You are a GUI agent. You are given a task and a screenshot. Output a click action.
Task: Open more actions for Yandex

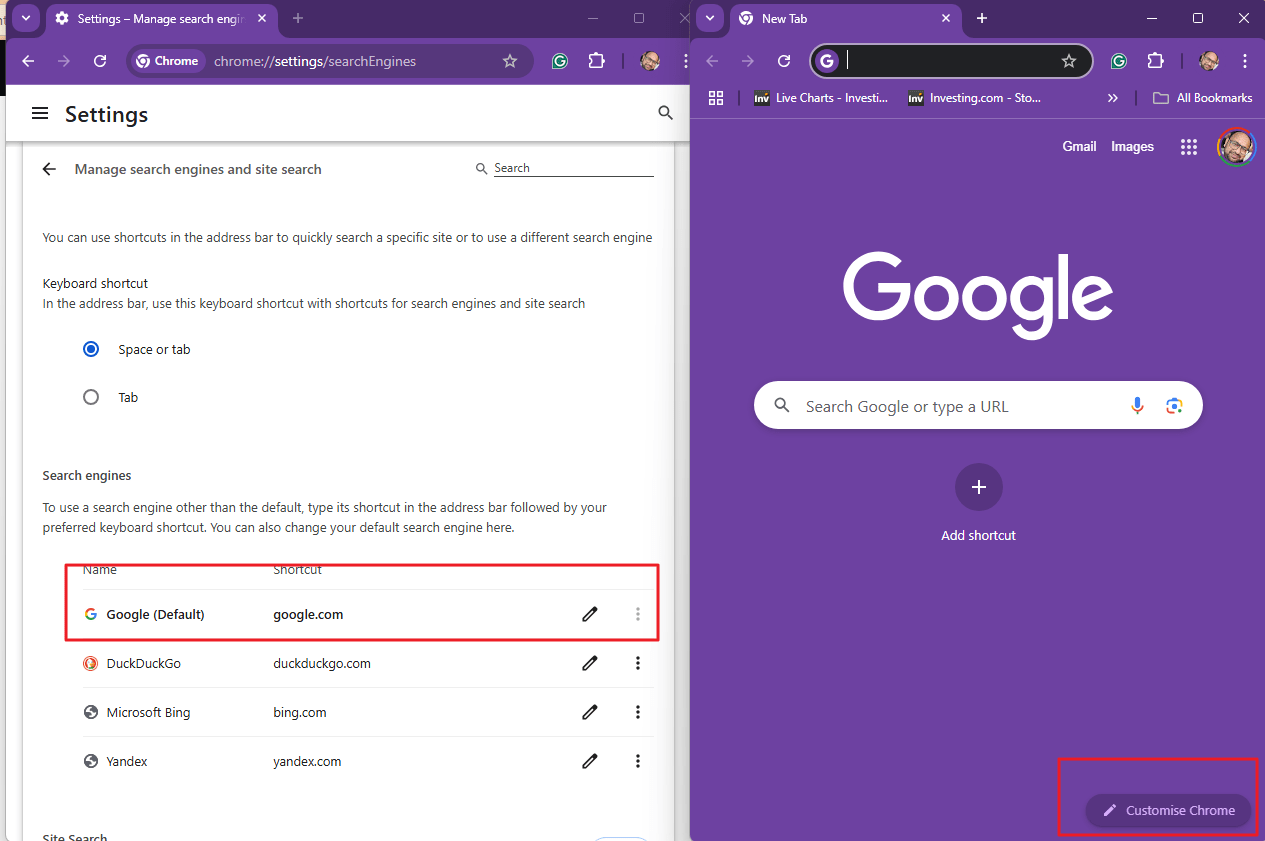[638, 761]
